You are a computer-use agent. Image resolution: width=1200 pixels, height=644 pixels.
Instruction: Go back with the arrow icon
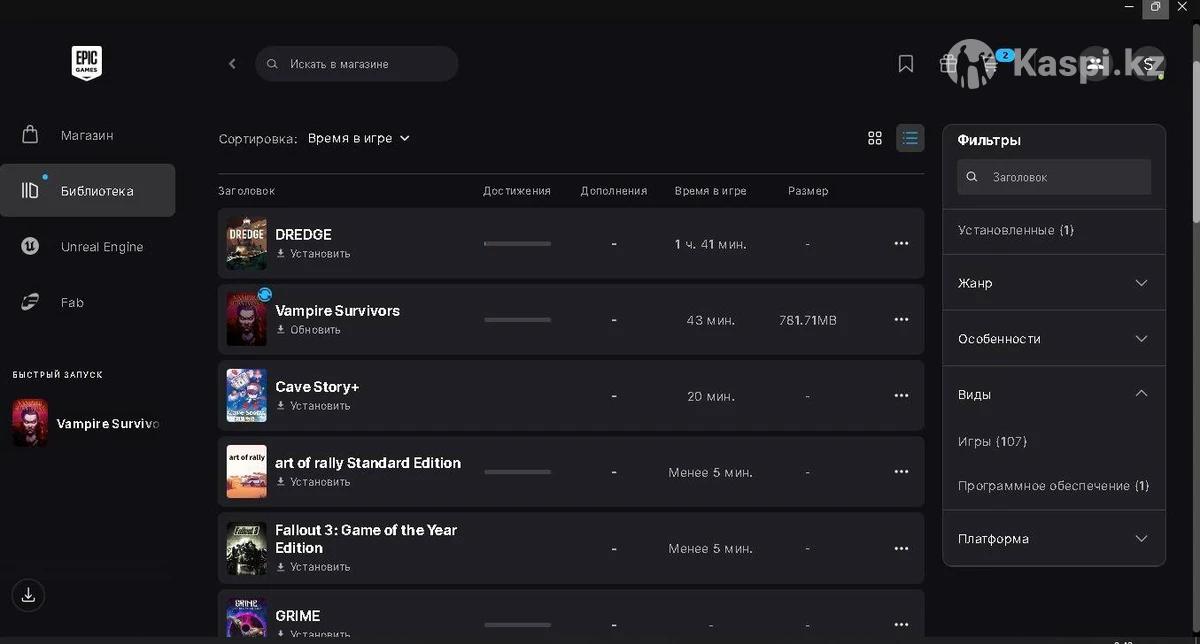[x=232, y=64]
